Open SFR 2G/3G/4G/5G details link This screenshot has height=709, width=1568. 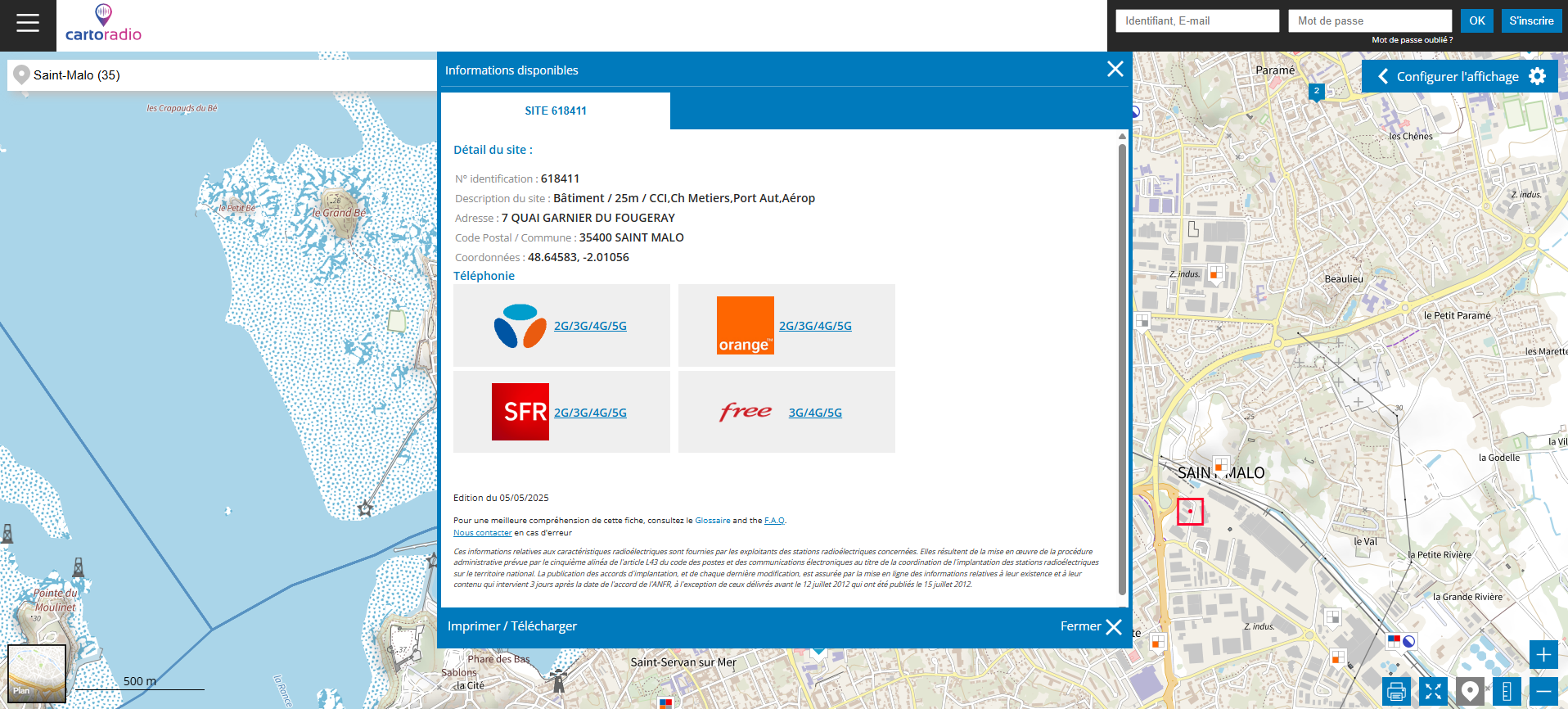pyautogui.click(x=590, y=413)
